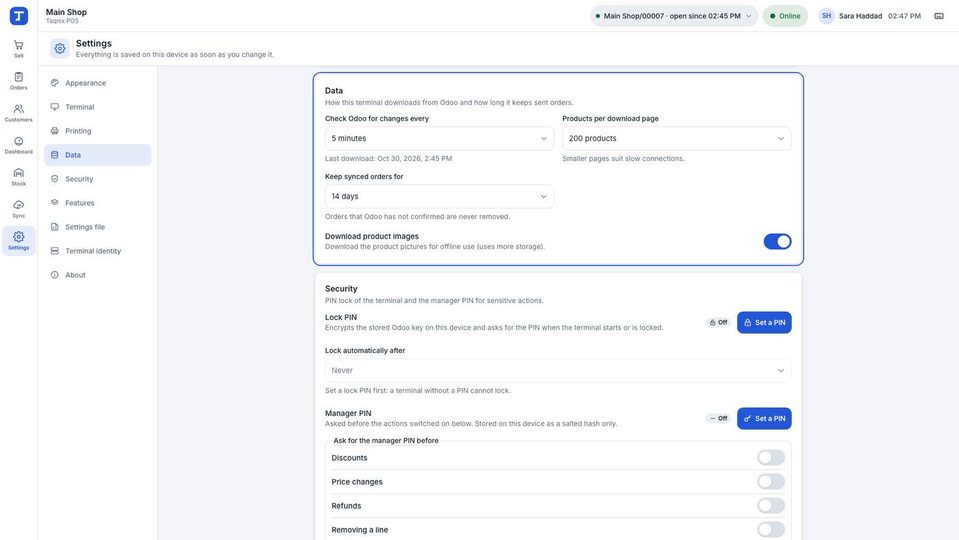This screenshot has width=959, height=540.
Task: Click the Sara Haddad user name
Action: click(860, 16)
